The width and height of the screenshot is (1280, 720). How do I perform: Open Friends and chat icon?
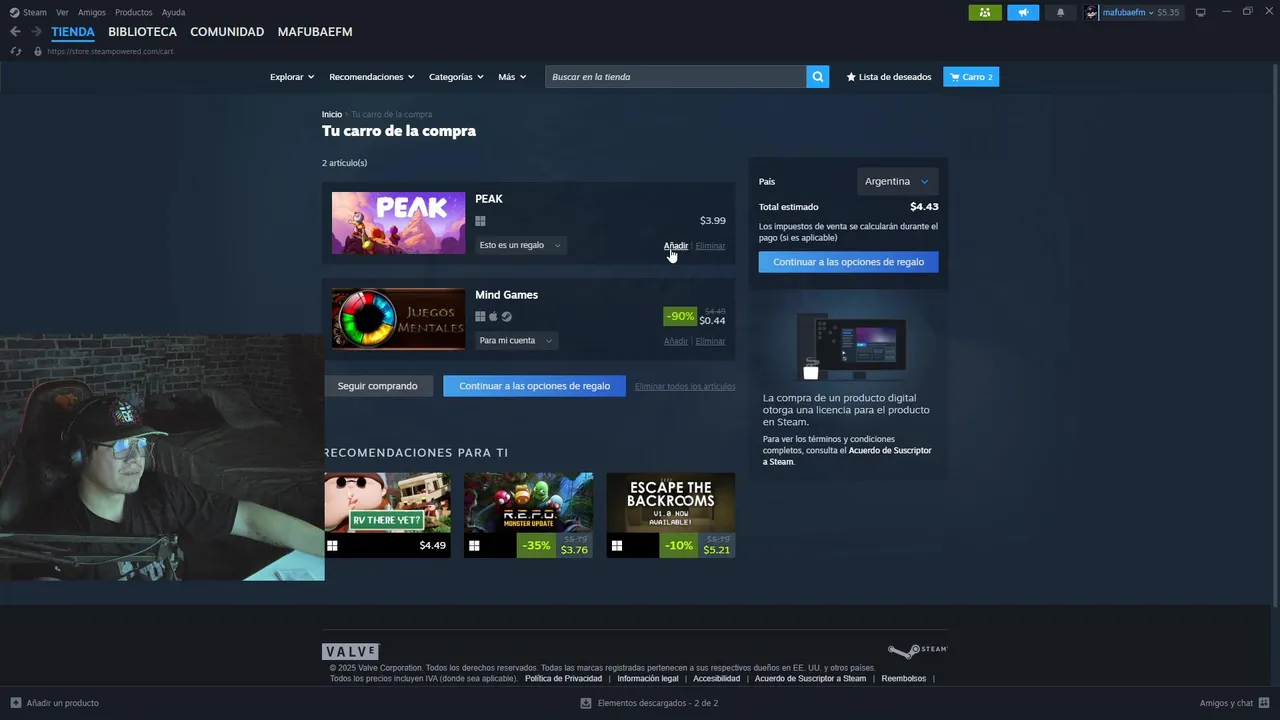1265,703
